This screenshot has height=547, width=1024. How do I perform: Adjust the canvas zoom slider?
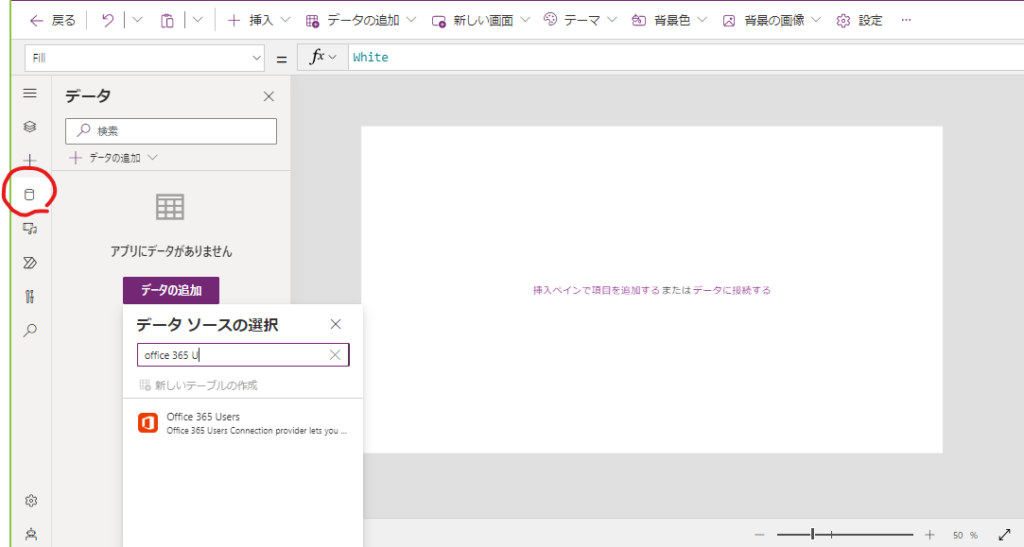click(844, 535)
